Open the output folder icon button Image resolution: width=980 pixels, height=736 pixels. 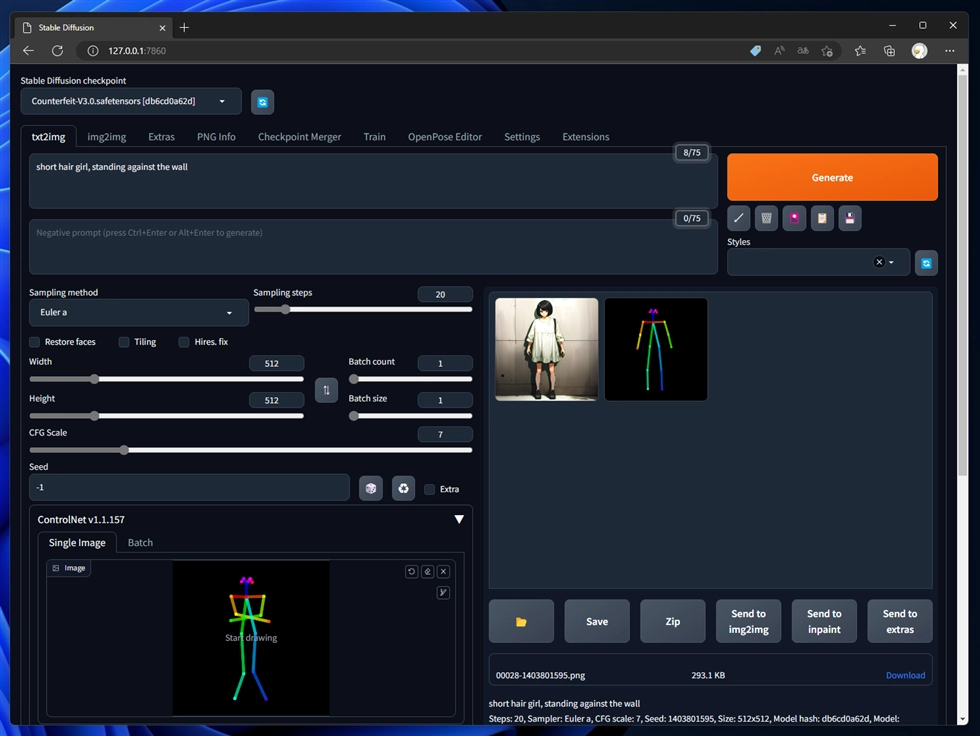pos(521,621)
